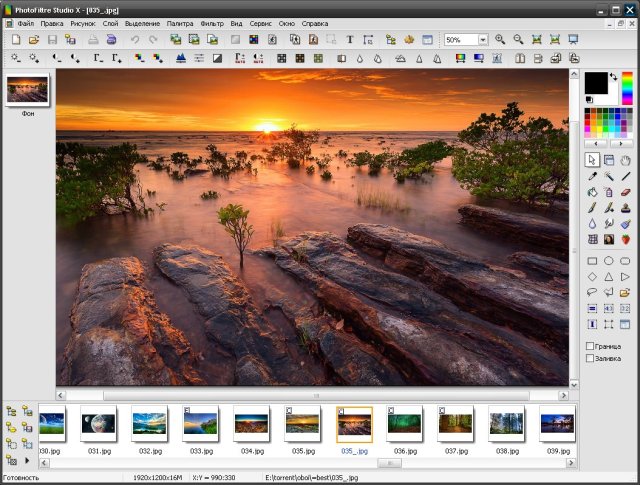Pick the Eraser tool
Image resolution: width=640 pixels, height=485 pixels.
coord(625,192)
